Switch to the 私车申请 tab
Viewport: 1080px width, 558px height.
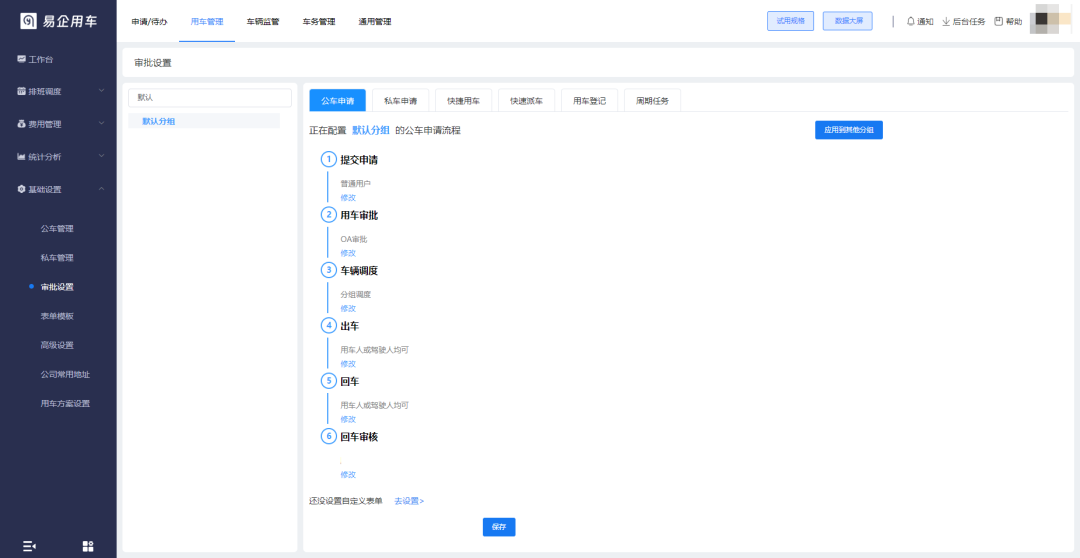coord(400,101)
